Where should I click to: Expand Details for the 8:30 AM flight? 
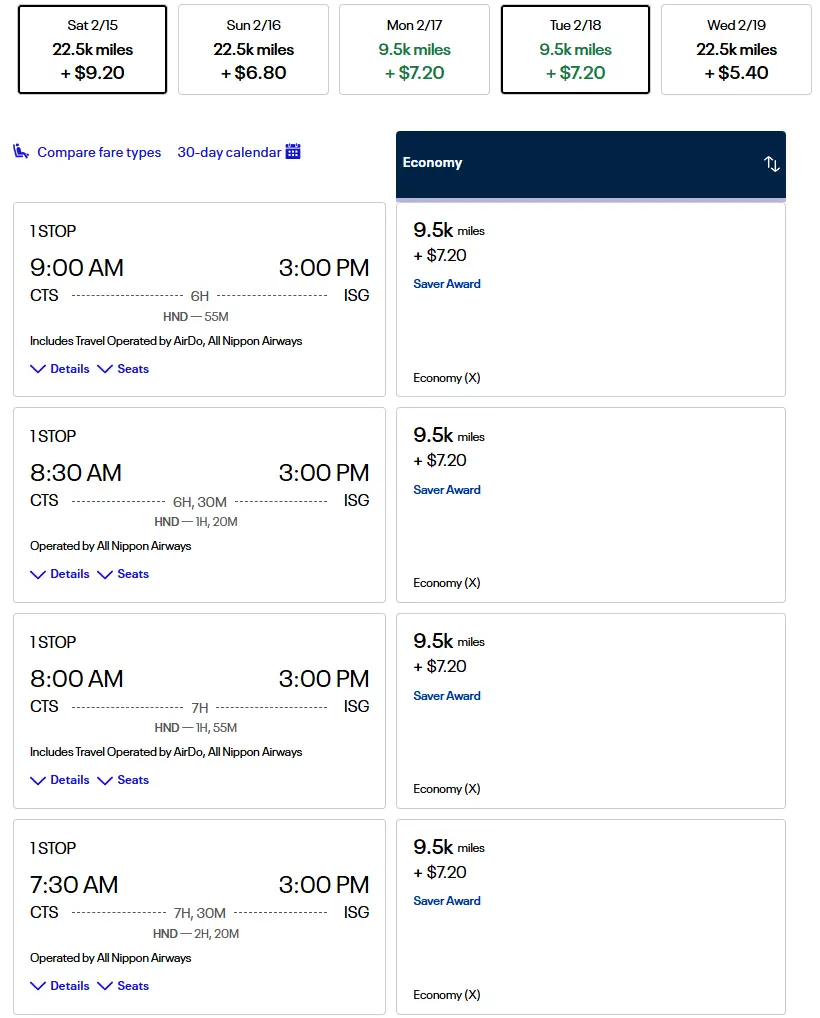point(60,574)
